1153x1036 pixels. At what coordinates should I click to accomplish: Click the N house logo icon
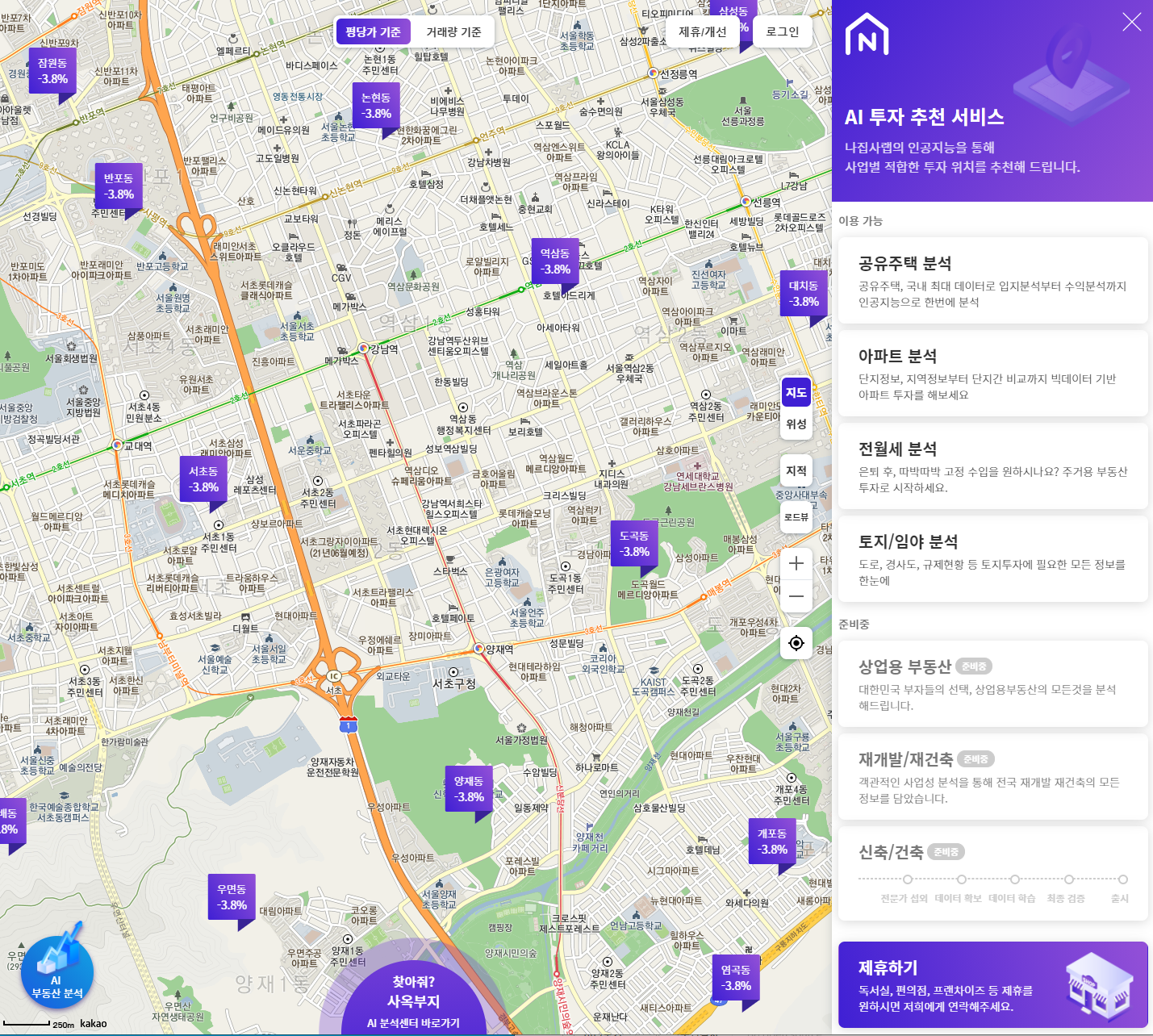click(867, 35)
